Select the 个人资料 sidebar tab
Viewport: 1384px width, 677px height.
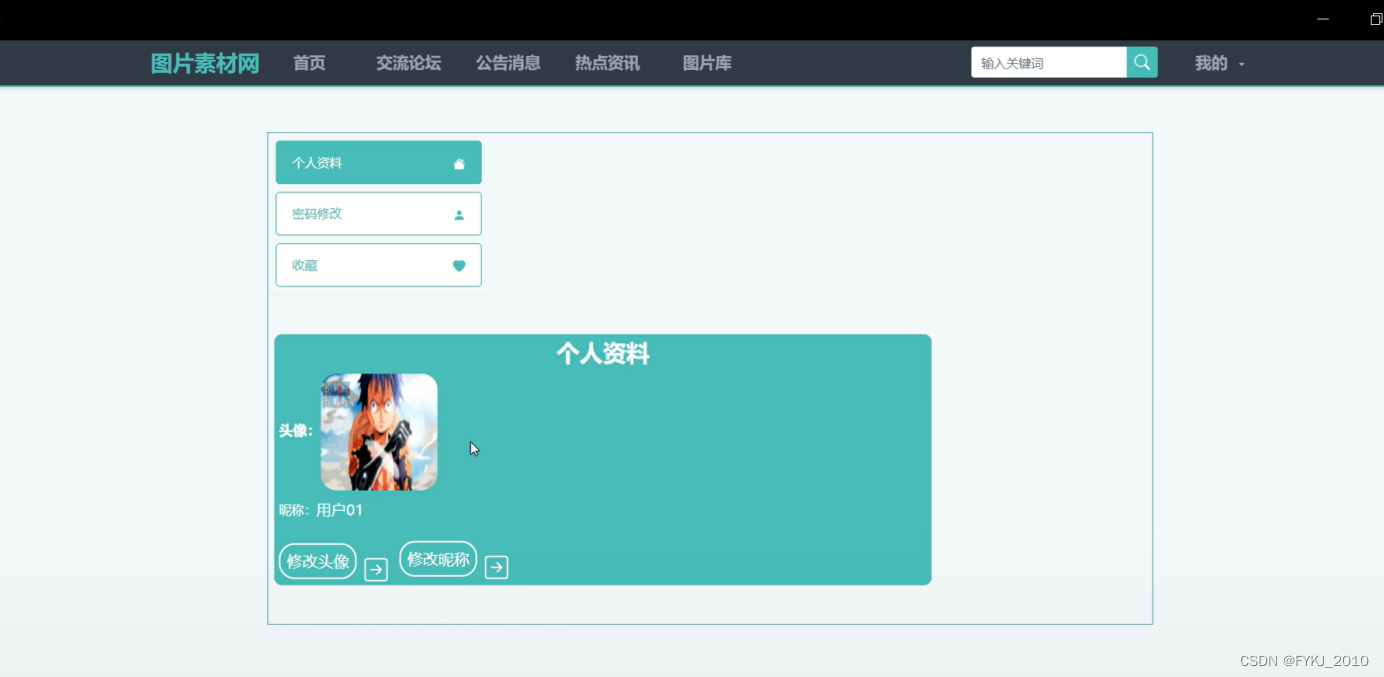coord(378,162)
